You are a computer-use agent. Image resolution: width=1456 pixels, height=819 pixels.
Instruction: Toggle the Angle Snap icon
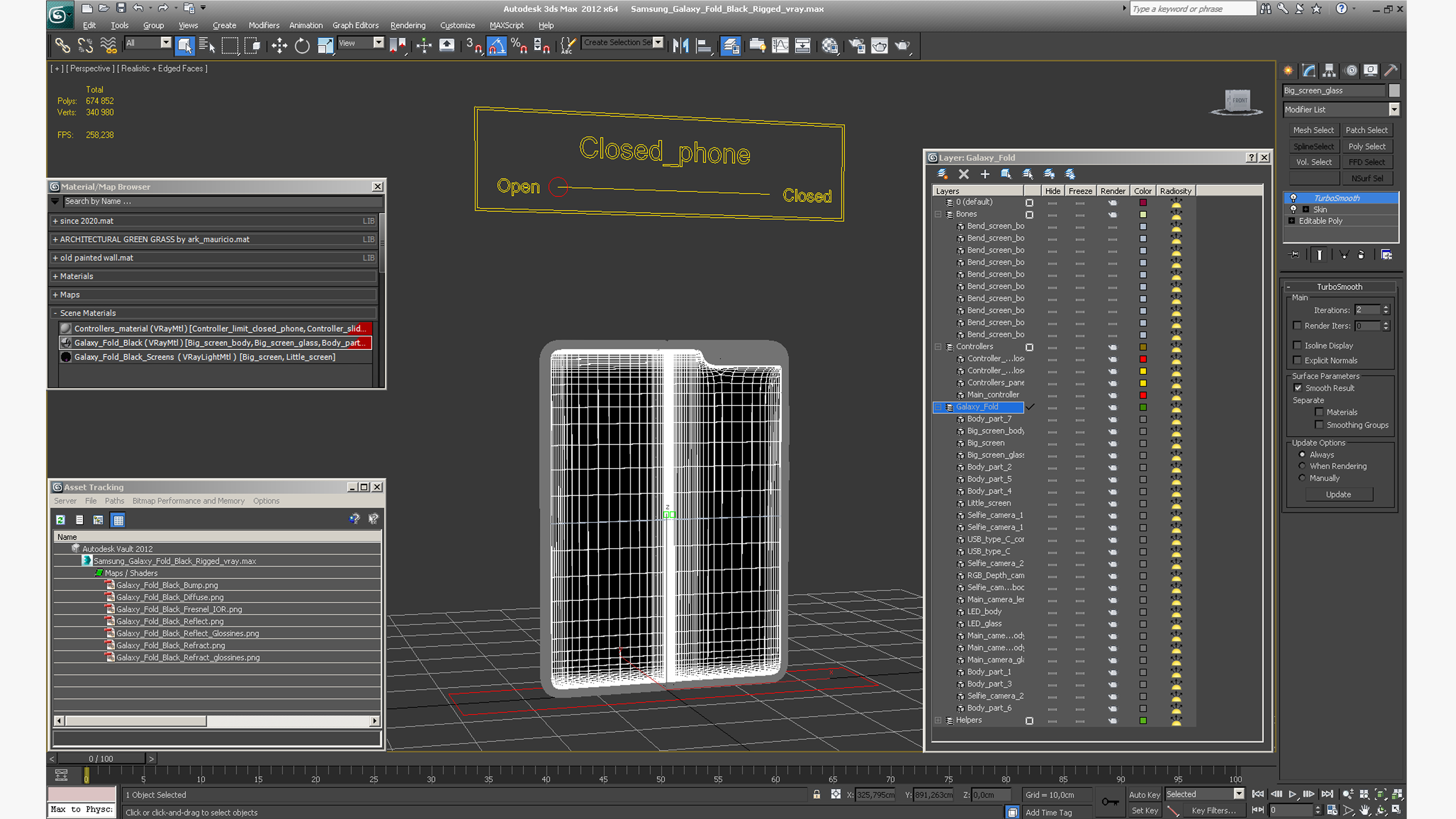click(496, 46)
